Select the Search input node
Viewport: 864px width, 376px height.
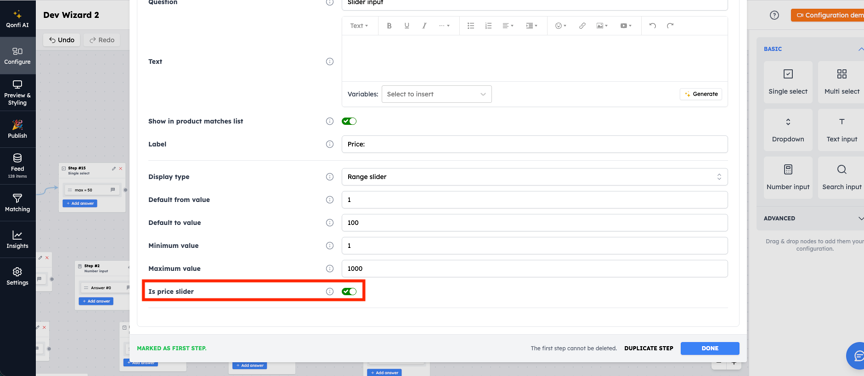click(841, 178)
